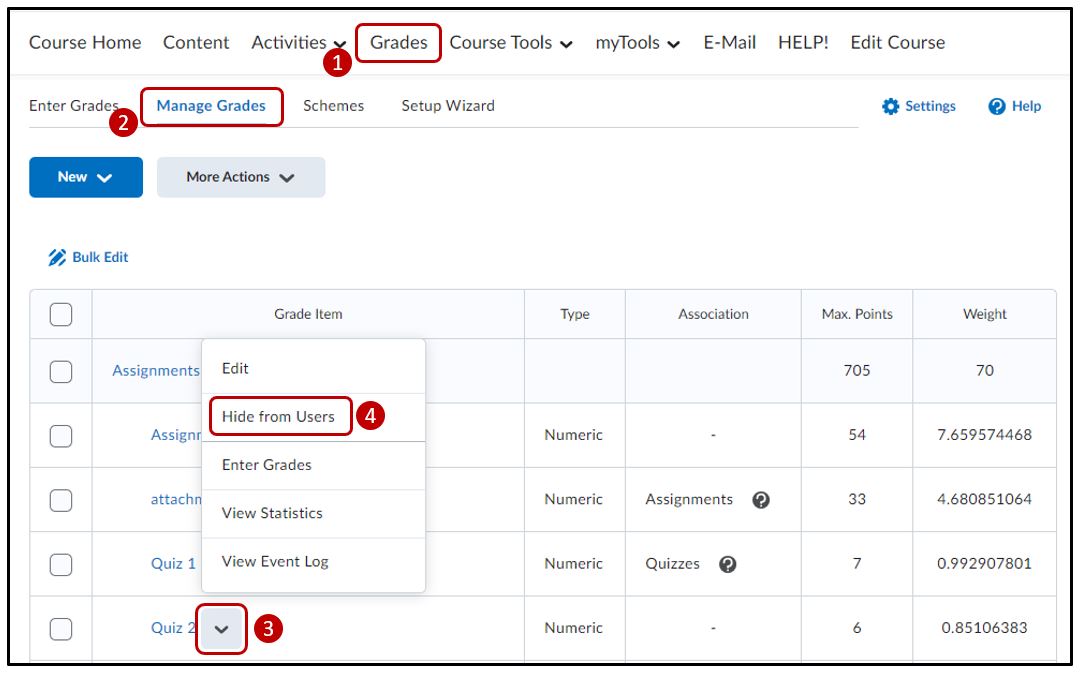The height and width of the screenshot is (675, 1082).
Task: Expand the Quiz 2 context menu chevron
Action: click(222, 629)
